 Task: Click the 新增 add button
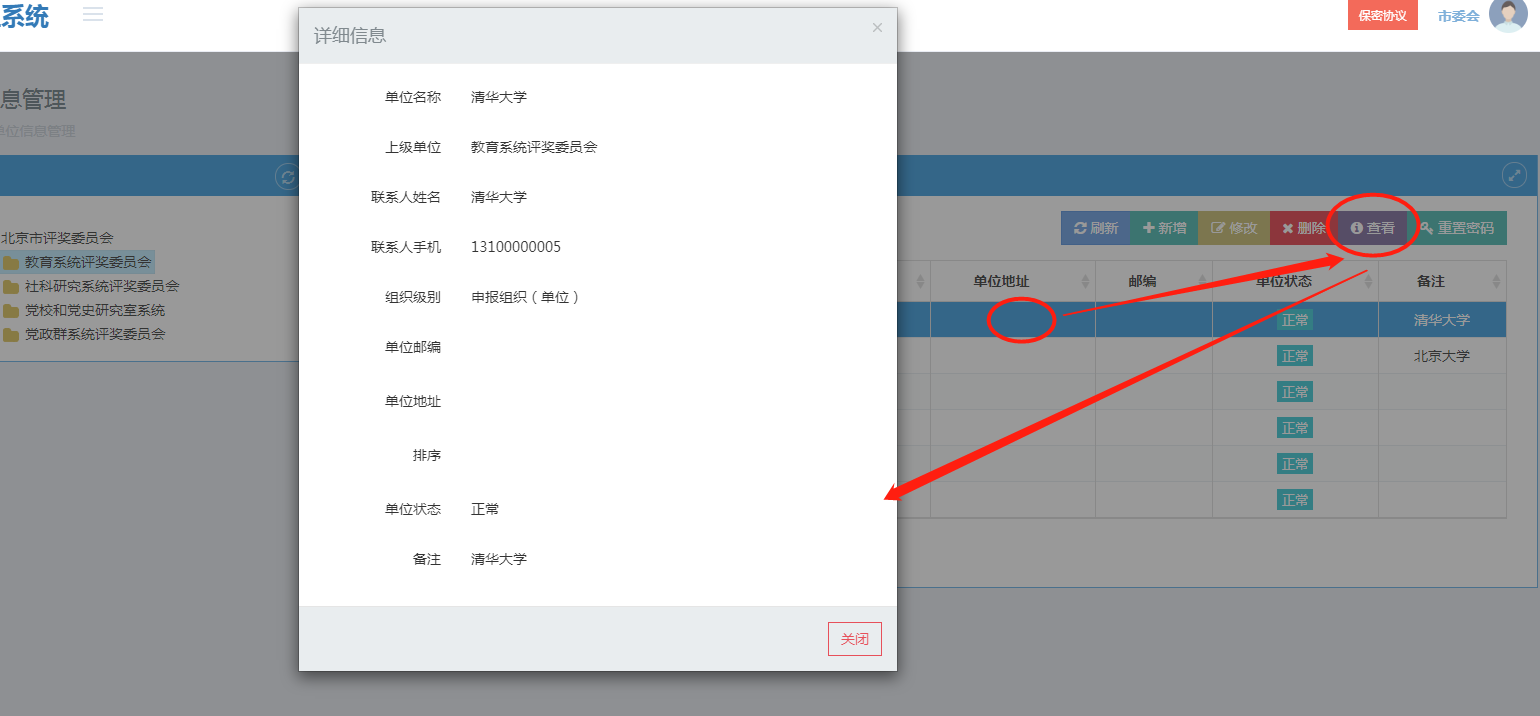tap(1164, 228)
